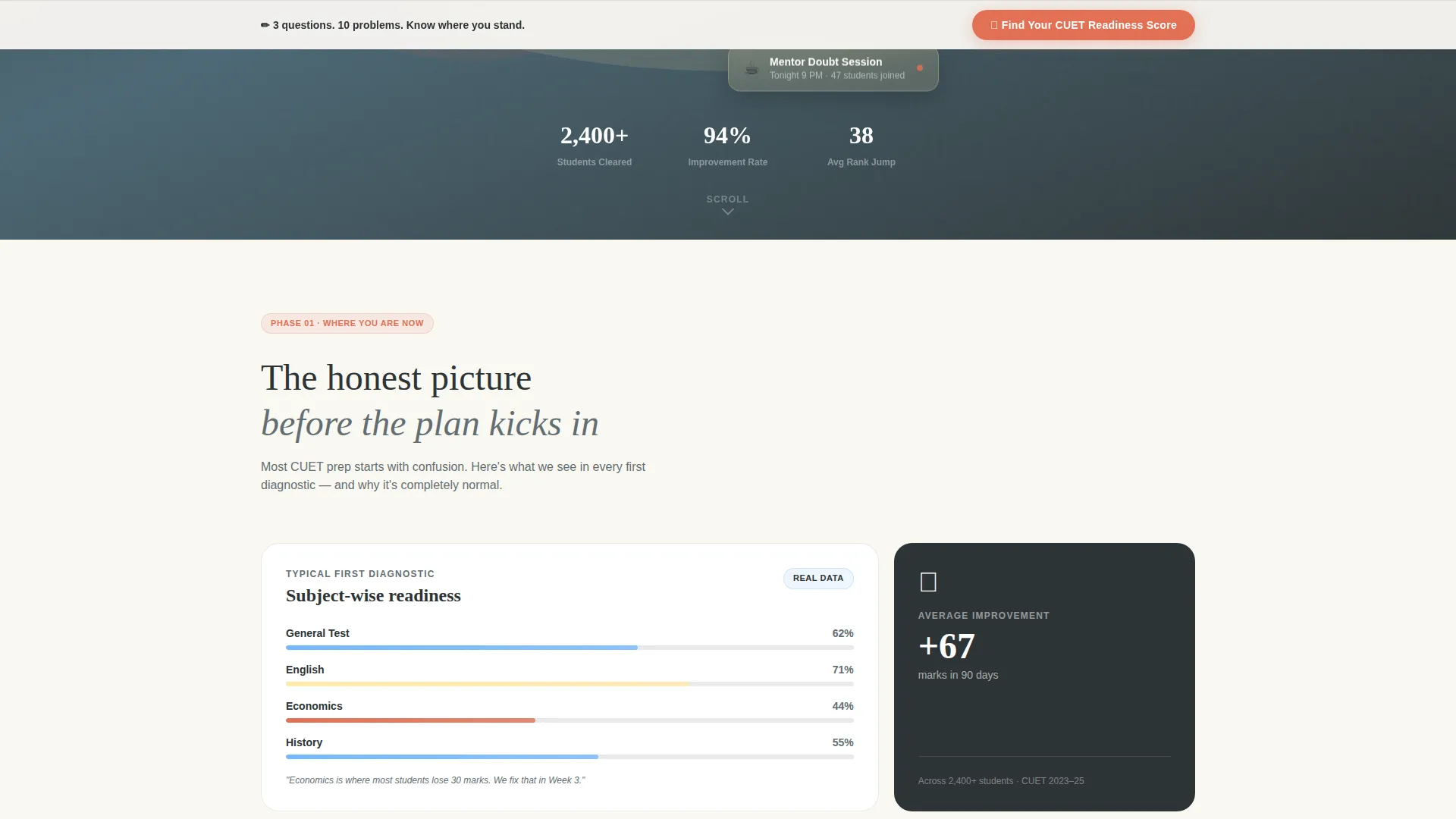The height and width of the screenshot is (819, 1456).
Task: Click the pencil icon in top banner
Action: 265,25
